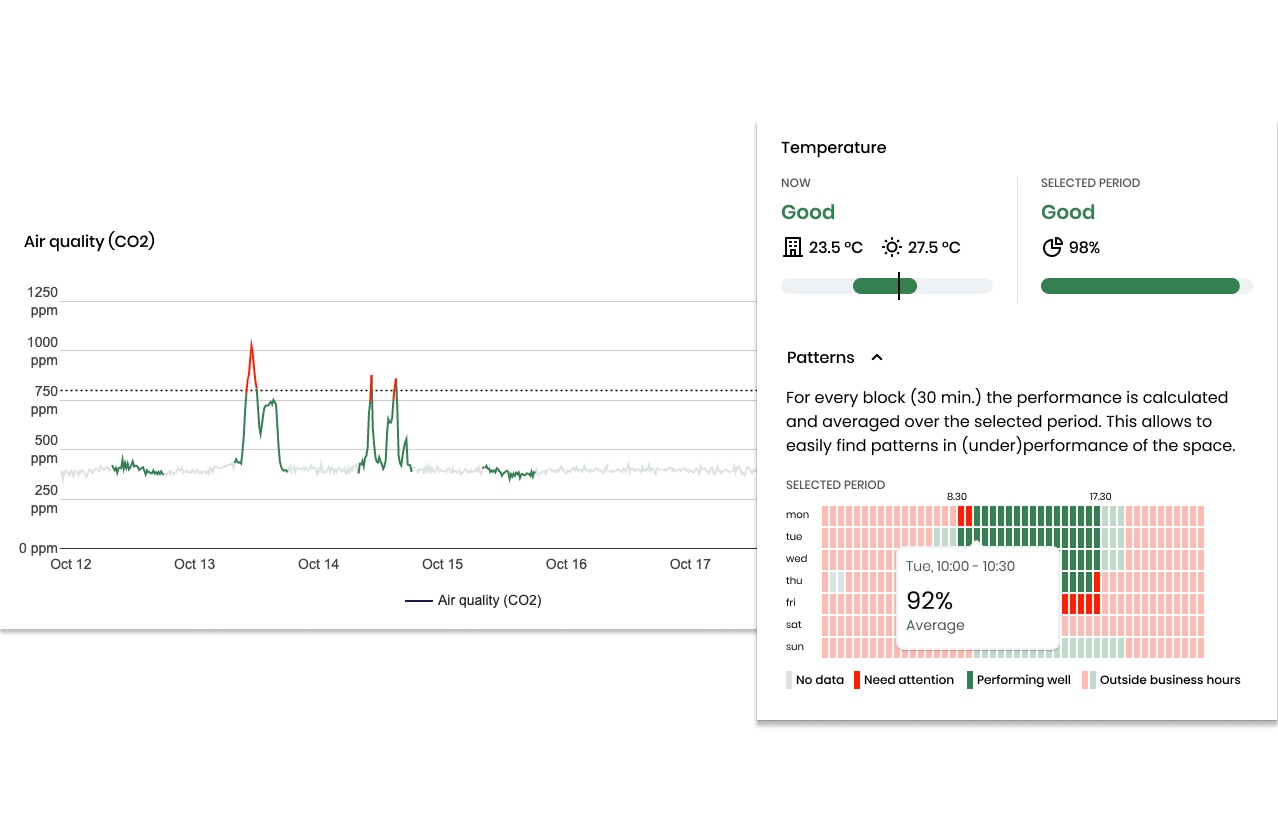The height and width of the screenshot is (840, 1278).
Task: Click the 23.5 °C indoor temperature value
Action: click(x=835, y=247)
